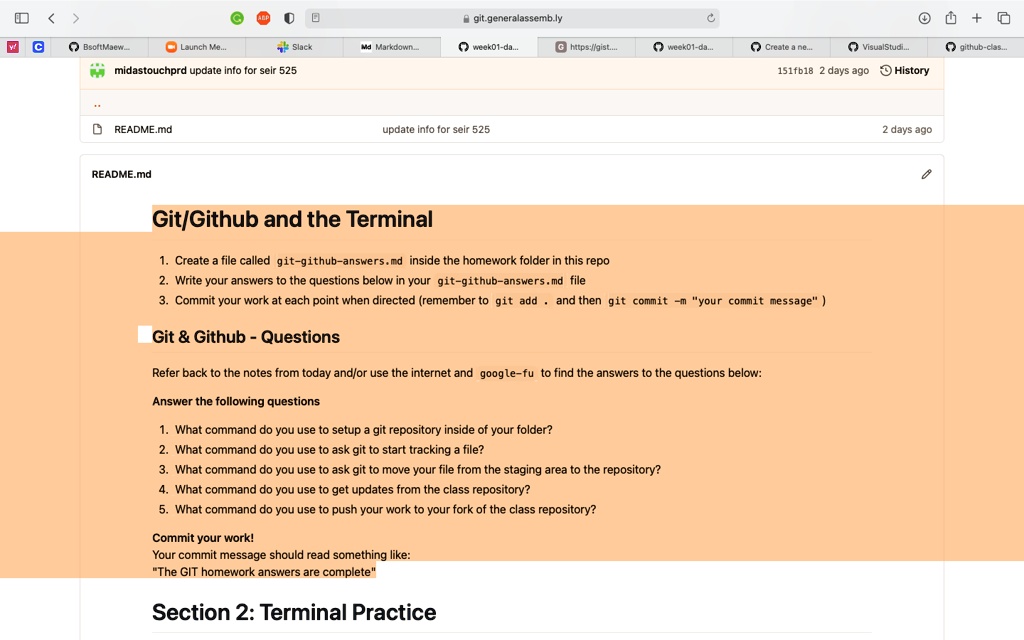Click the git.generalassemb.ly address bar
Screen dimensions: 1024x640
[513, 18]
